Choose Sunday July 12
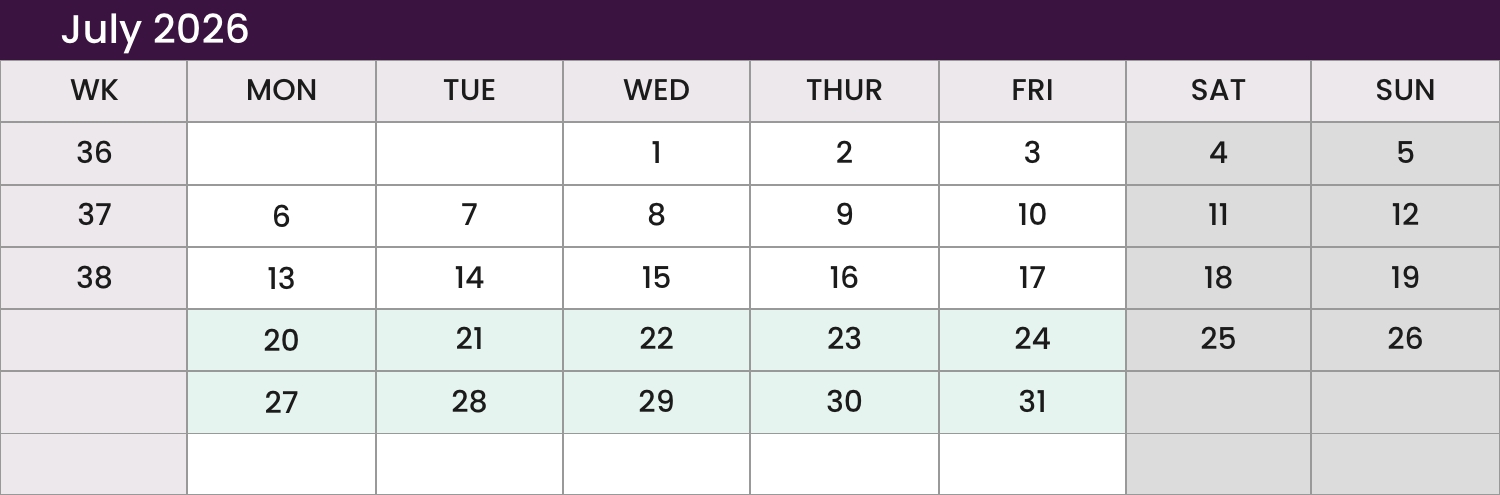The height and width of the screenshot is (495, 1500). click(x=1405, y=216)
